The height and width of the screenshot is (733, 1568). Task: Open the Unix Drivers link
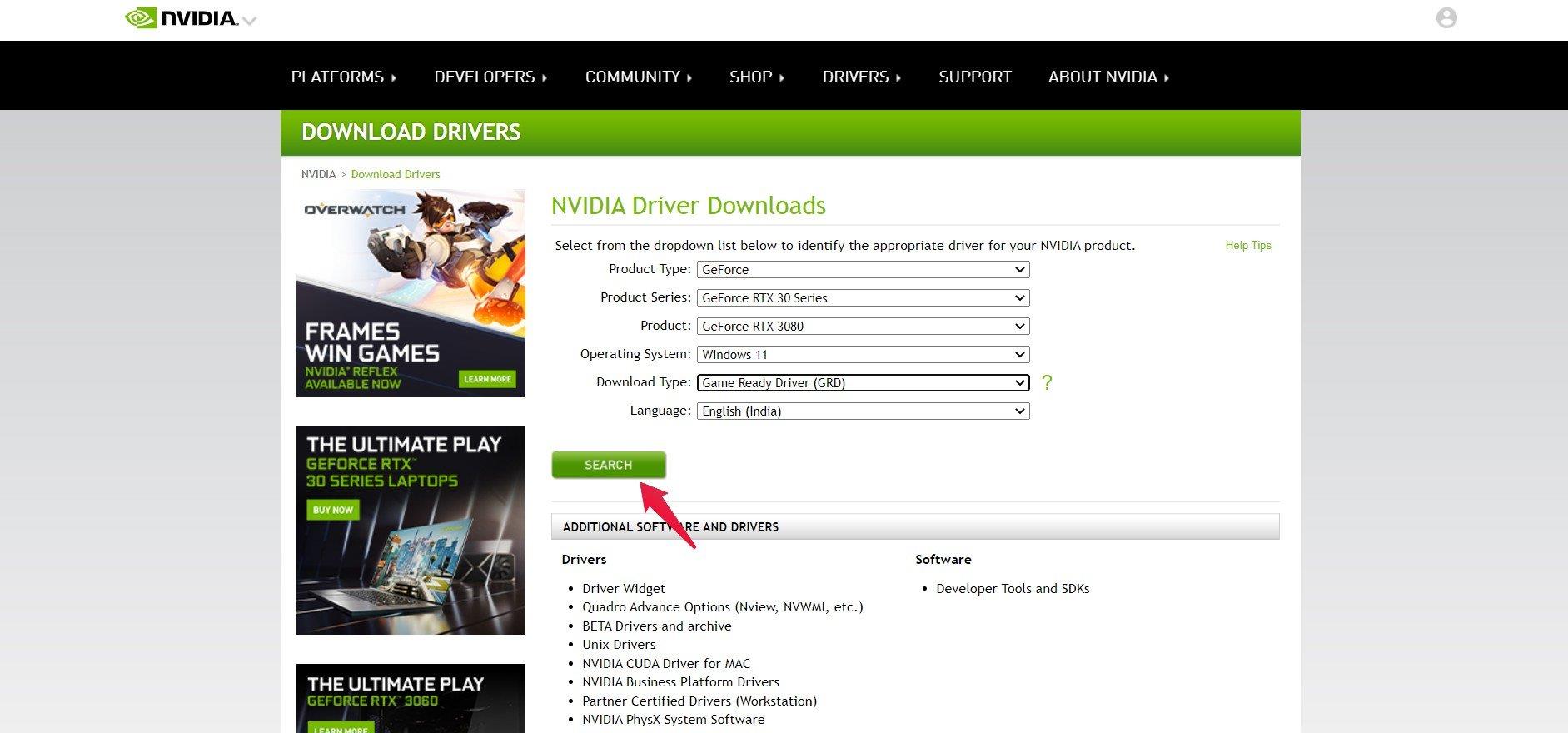point(619,645)
